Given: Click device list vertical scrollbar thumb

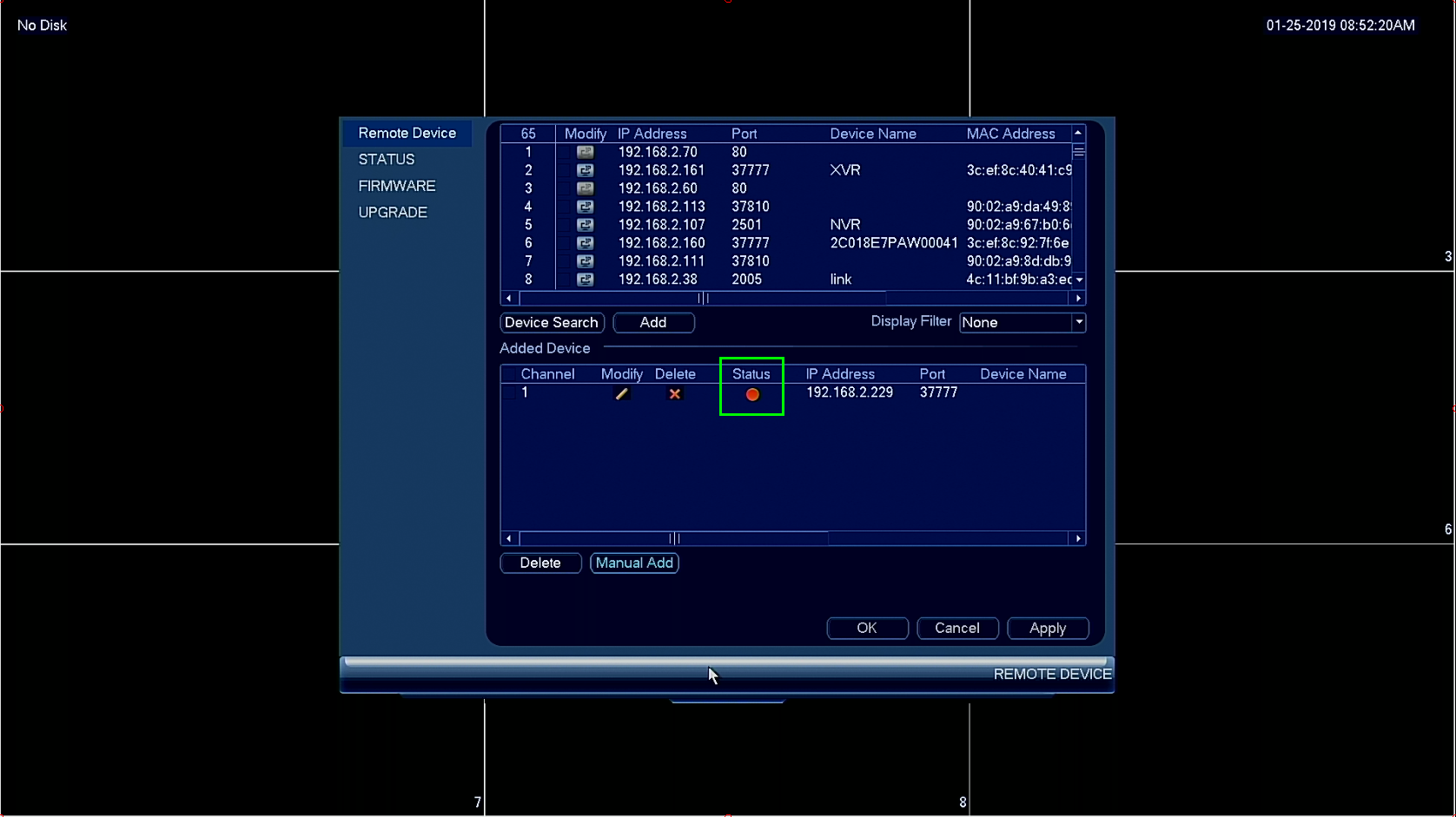Looking at the screenshot, I should [1079, 152].
